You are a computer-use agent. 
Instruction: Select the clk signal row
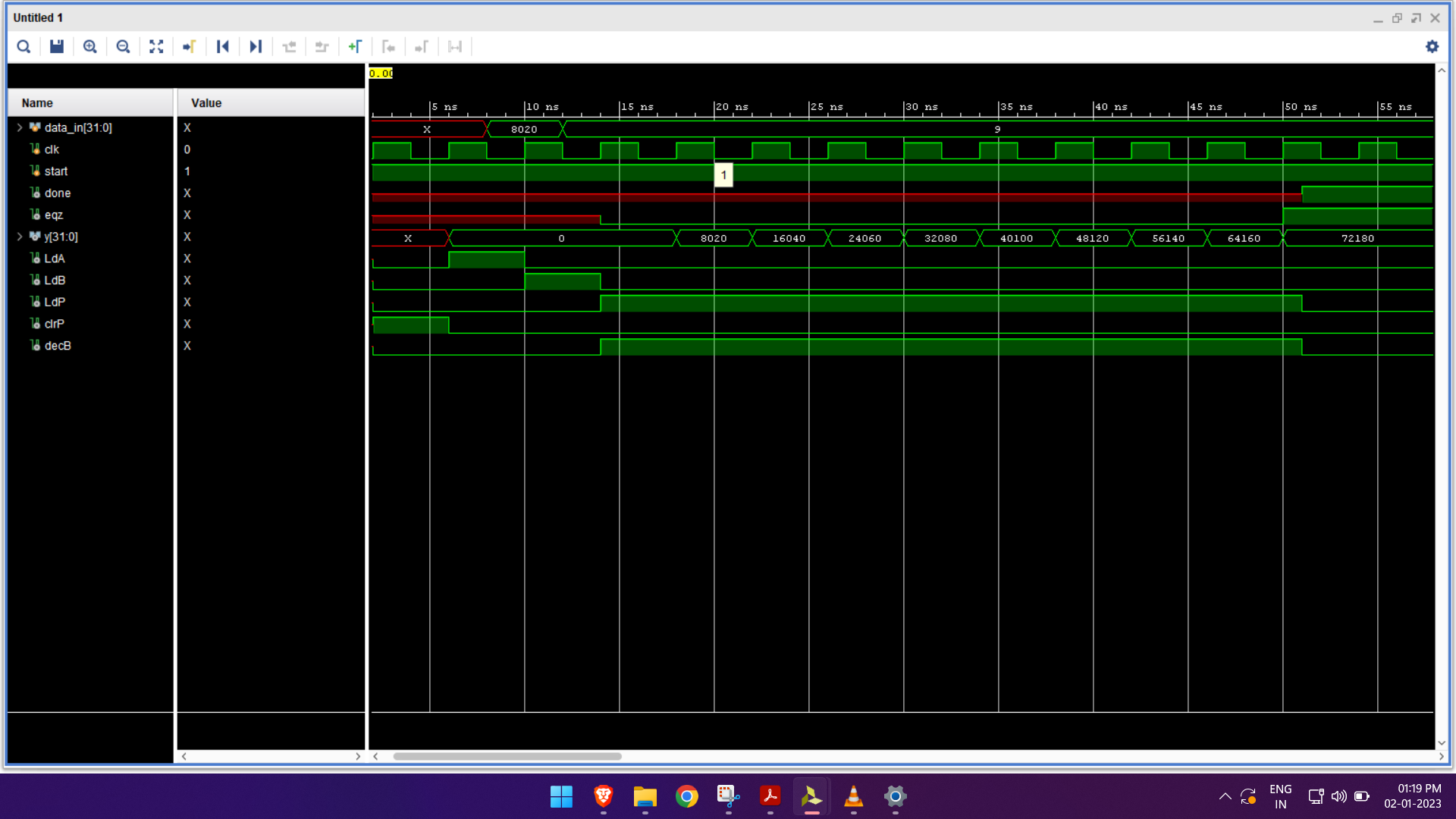click(x=52, y=149)
